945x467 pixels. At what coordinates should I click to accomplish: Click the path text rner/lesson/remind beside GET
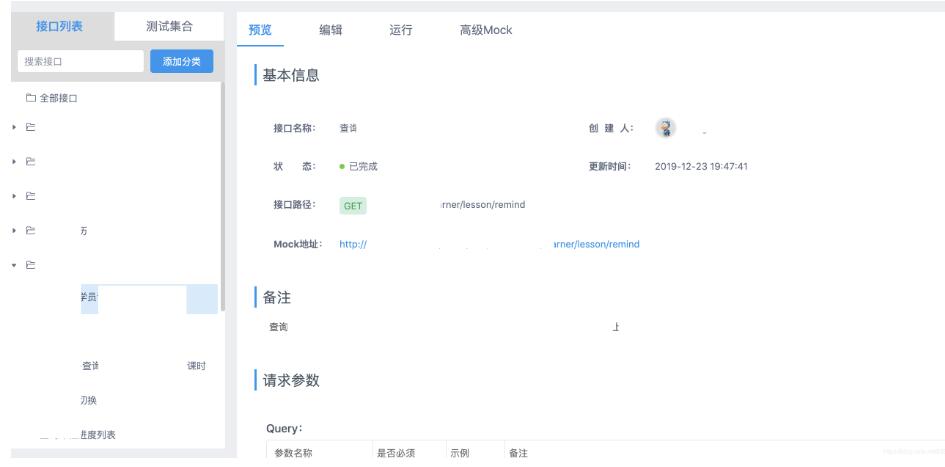click(x=483, y=205)
